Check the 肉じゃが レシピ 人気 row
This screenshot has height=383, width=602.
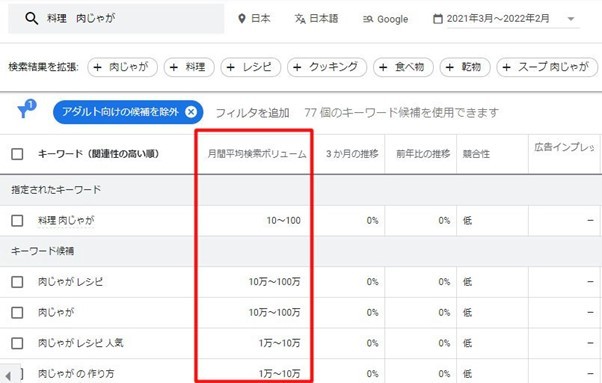(17, 343)
